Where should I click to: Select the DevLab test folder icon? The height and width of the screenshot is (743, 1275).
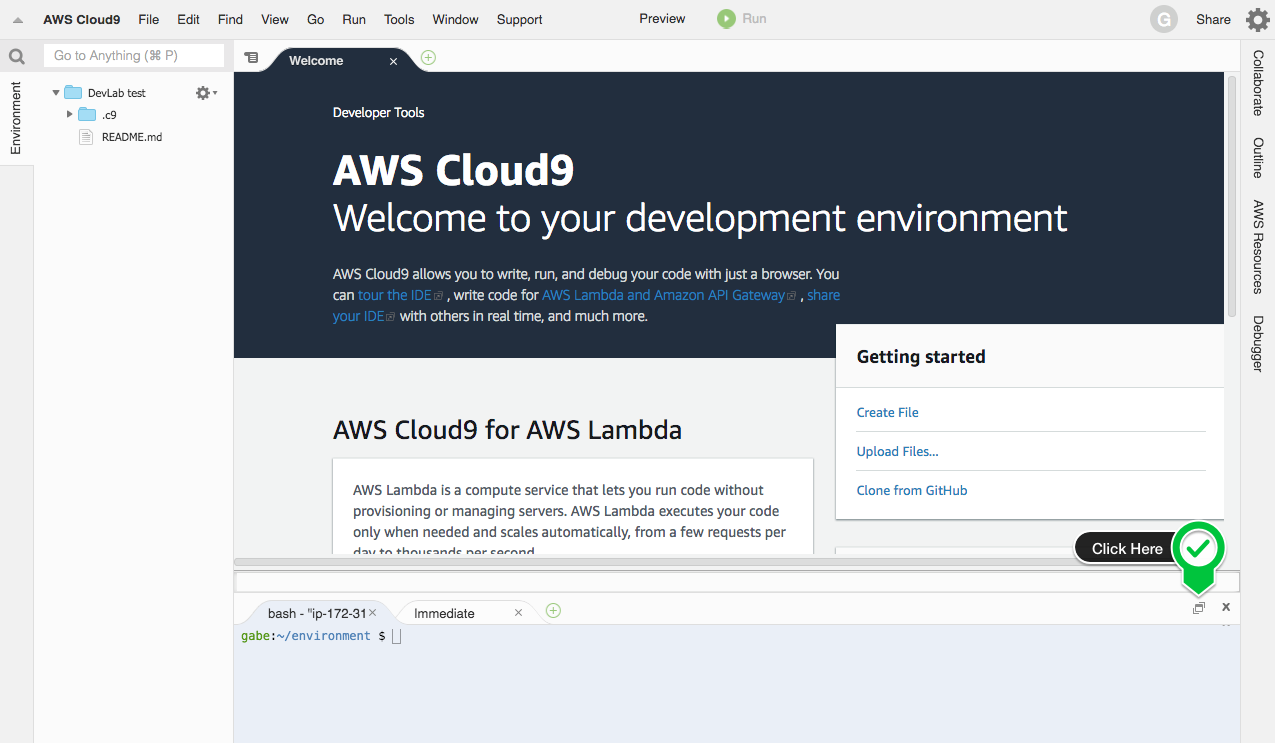(73, 92)
